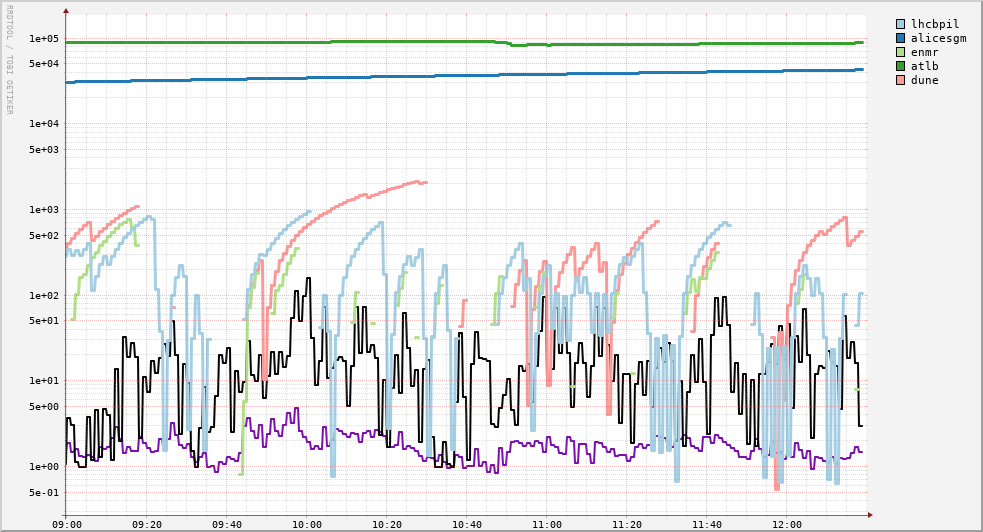Click the RRDTOOL / TOBI OETIKER watermark
Image resolution: width=983 pixels, height=532 pixels.
[x=9, y=60]
